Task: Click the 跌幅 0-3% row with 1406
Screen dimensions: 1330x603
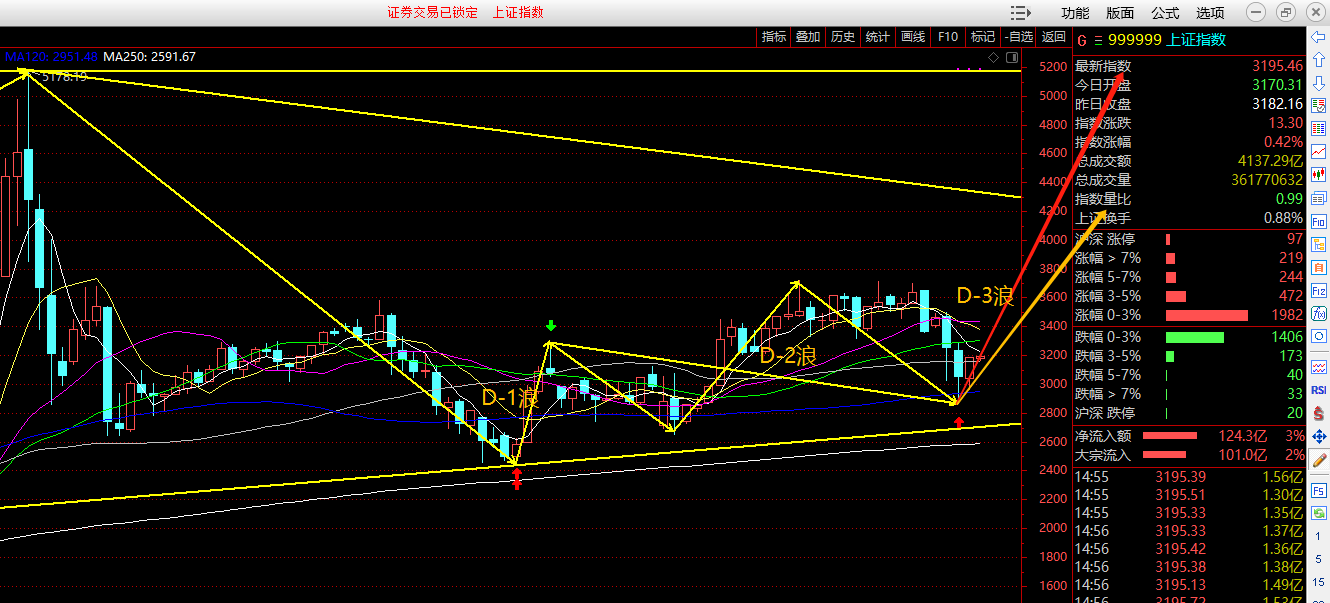Action: coord(1190,337)
